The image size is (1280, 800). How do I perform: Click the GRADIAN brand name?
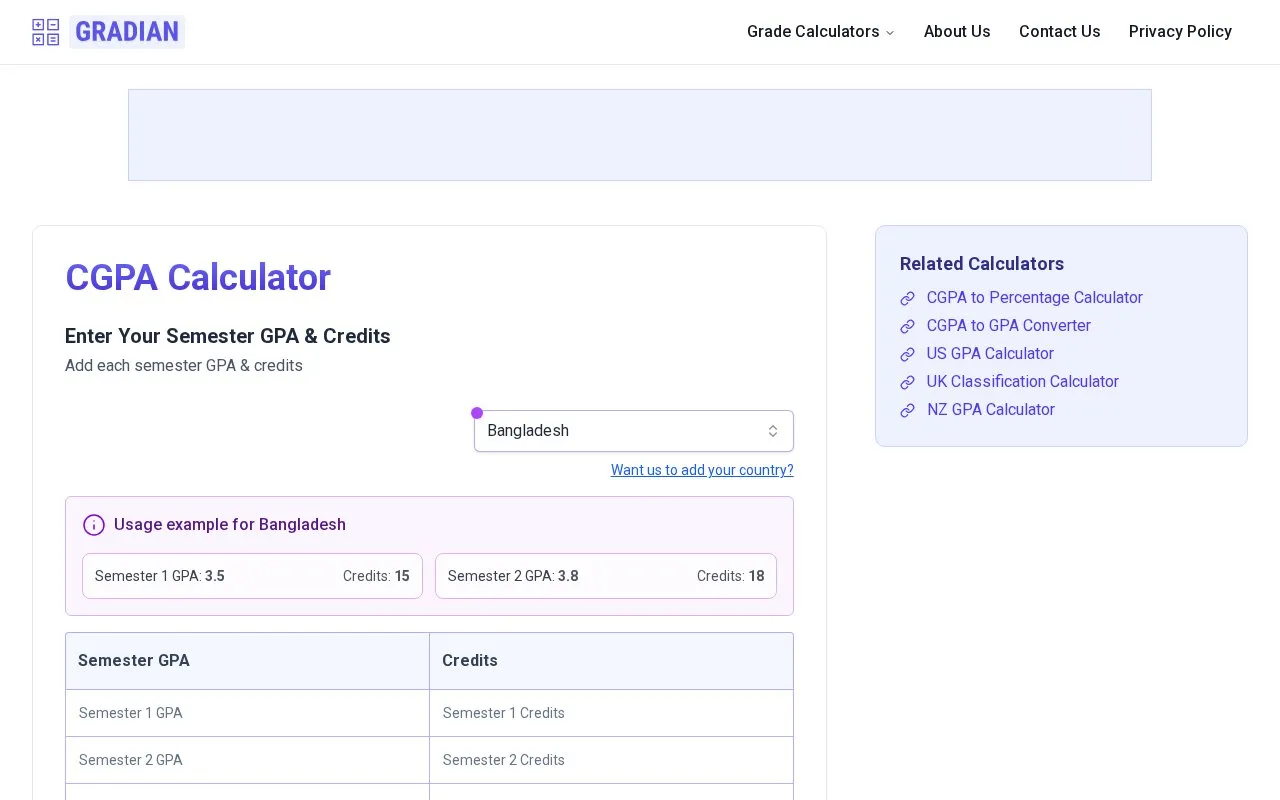click(127, 32)
